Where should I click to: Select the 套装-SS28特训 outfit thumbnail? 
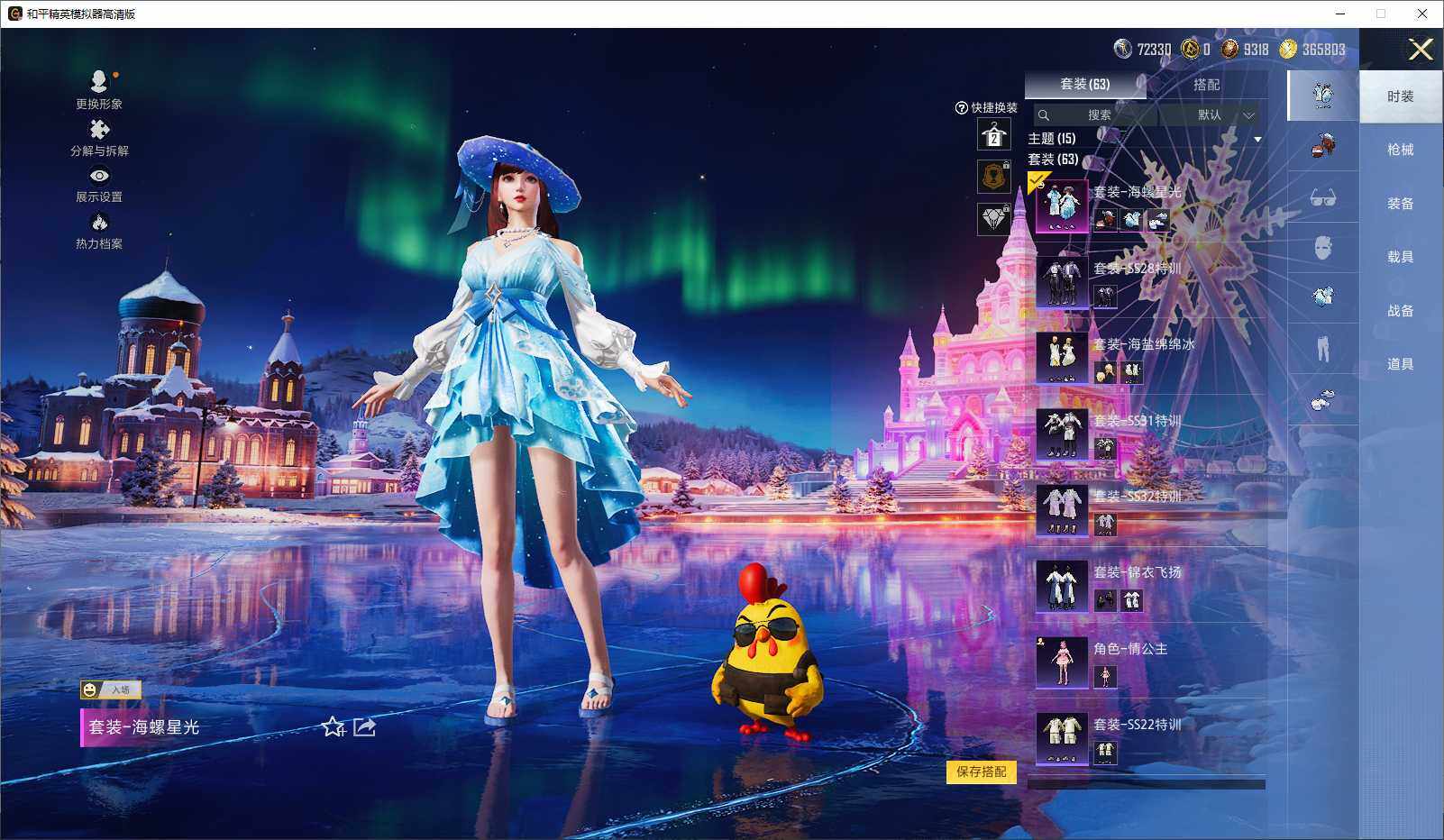click(x=1061, y=282)
